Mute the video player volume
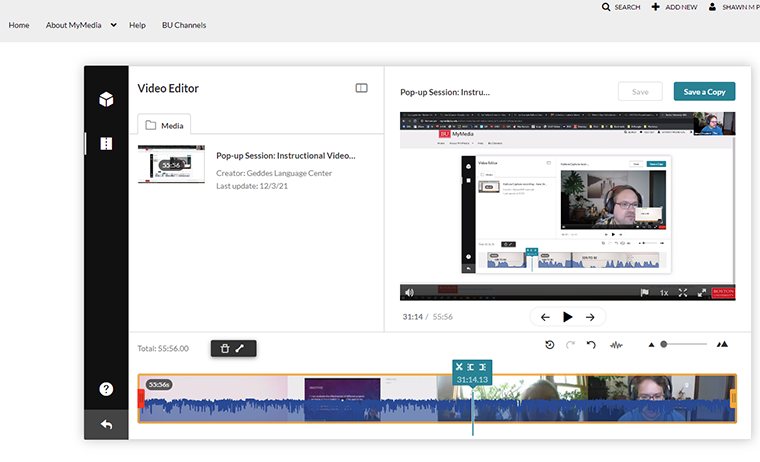Screen dimensions: 760x462 (408, 293)
